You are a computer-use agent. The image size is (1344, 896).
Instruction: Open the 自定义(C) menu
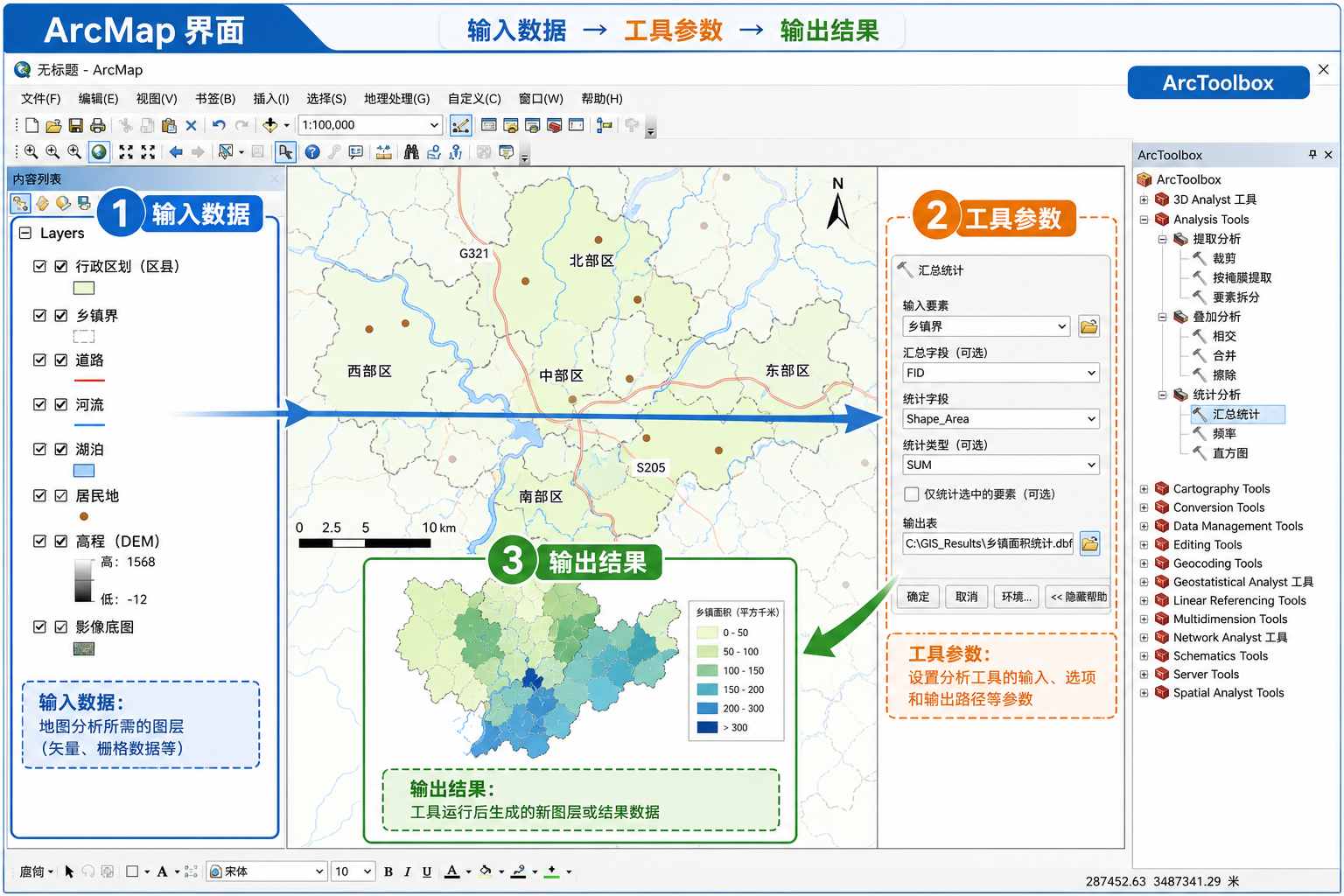(474, 99)
